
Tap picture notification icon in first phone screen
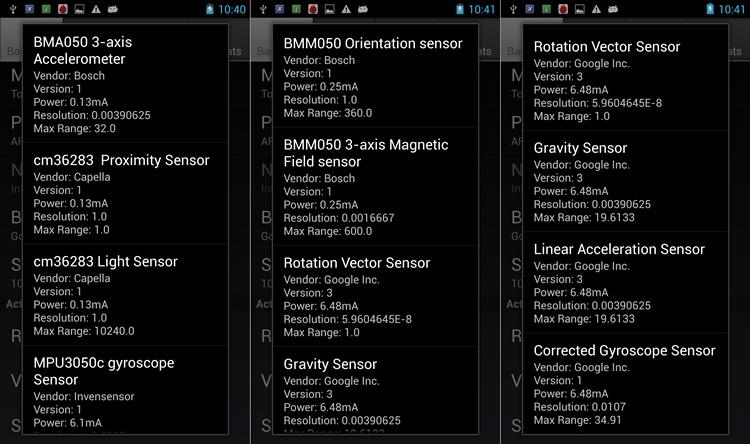pos(79,9)
